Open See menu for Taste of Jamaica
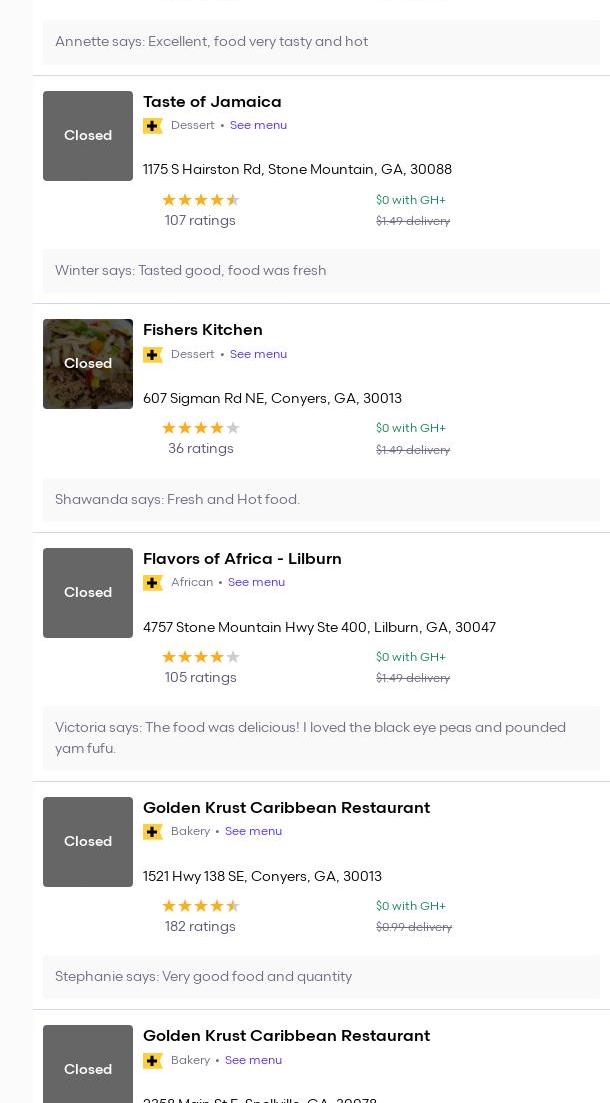 (258, 125)
